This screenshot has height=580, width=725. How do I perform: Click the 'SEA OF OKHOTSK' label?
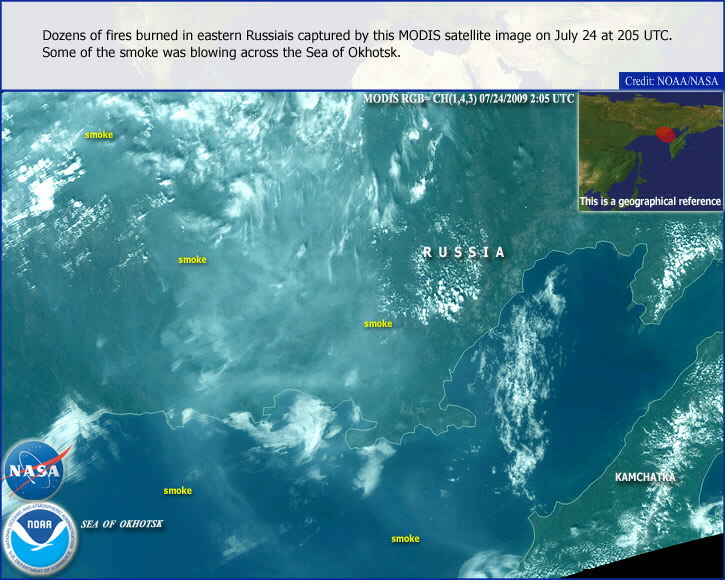122,524
